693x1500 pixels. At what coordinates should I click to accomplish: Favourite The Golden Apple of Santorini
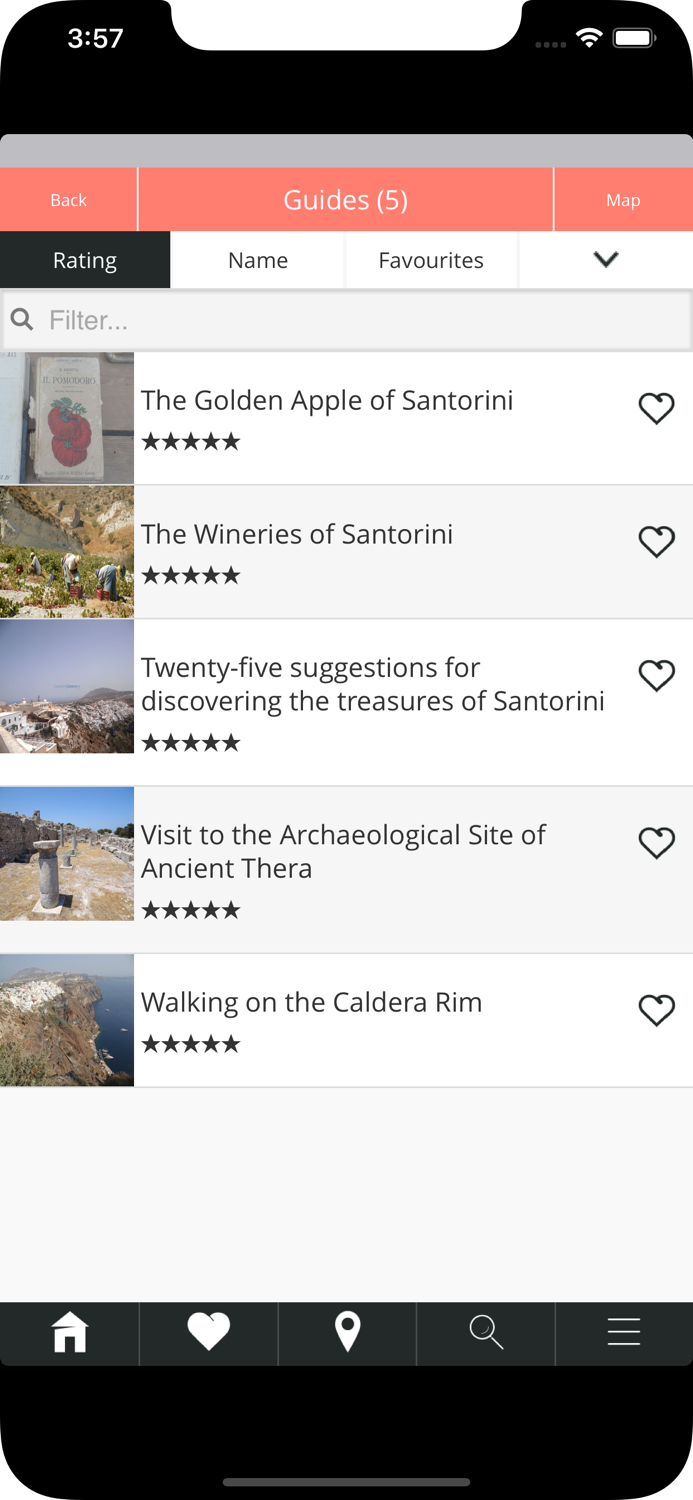[657, 409]
